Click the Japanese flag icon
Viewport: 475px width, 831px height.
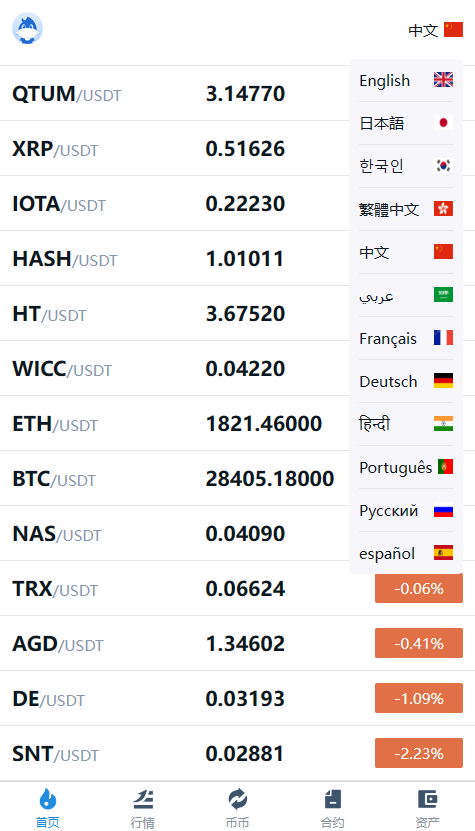[443, 123]
